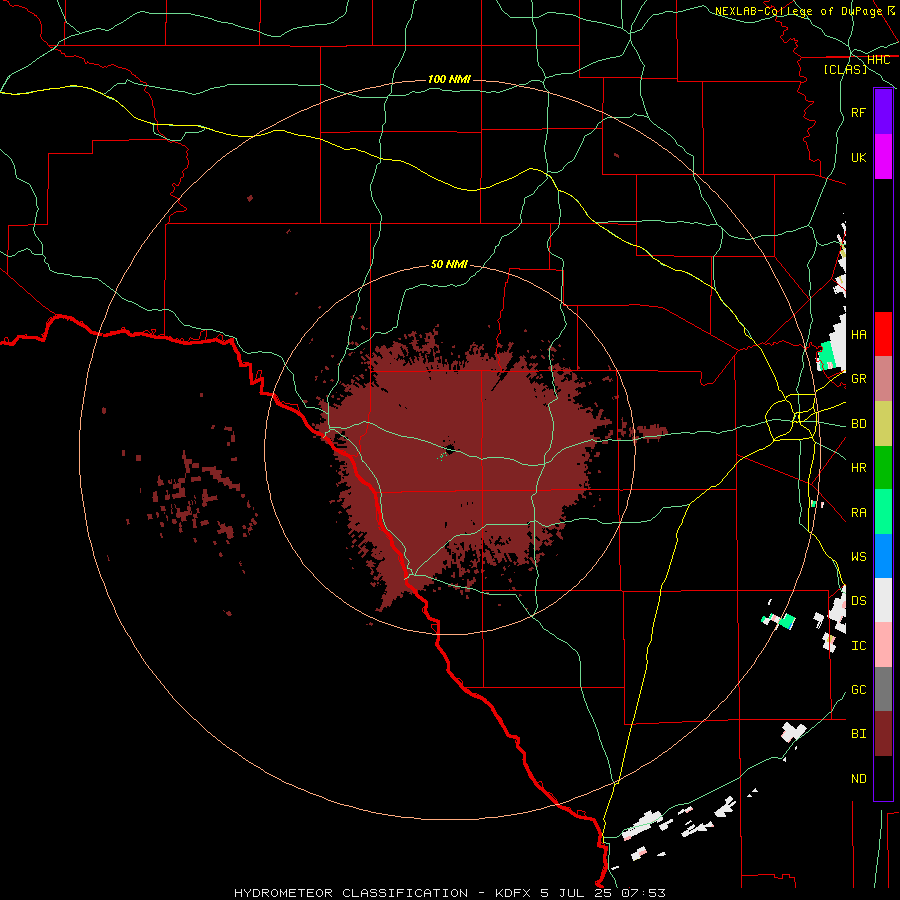The height and width of the screenshot is (900, 900).
Task: Select the yellow BD legend swatch
Action: point(883,424)
